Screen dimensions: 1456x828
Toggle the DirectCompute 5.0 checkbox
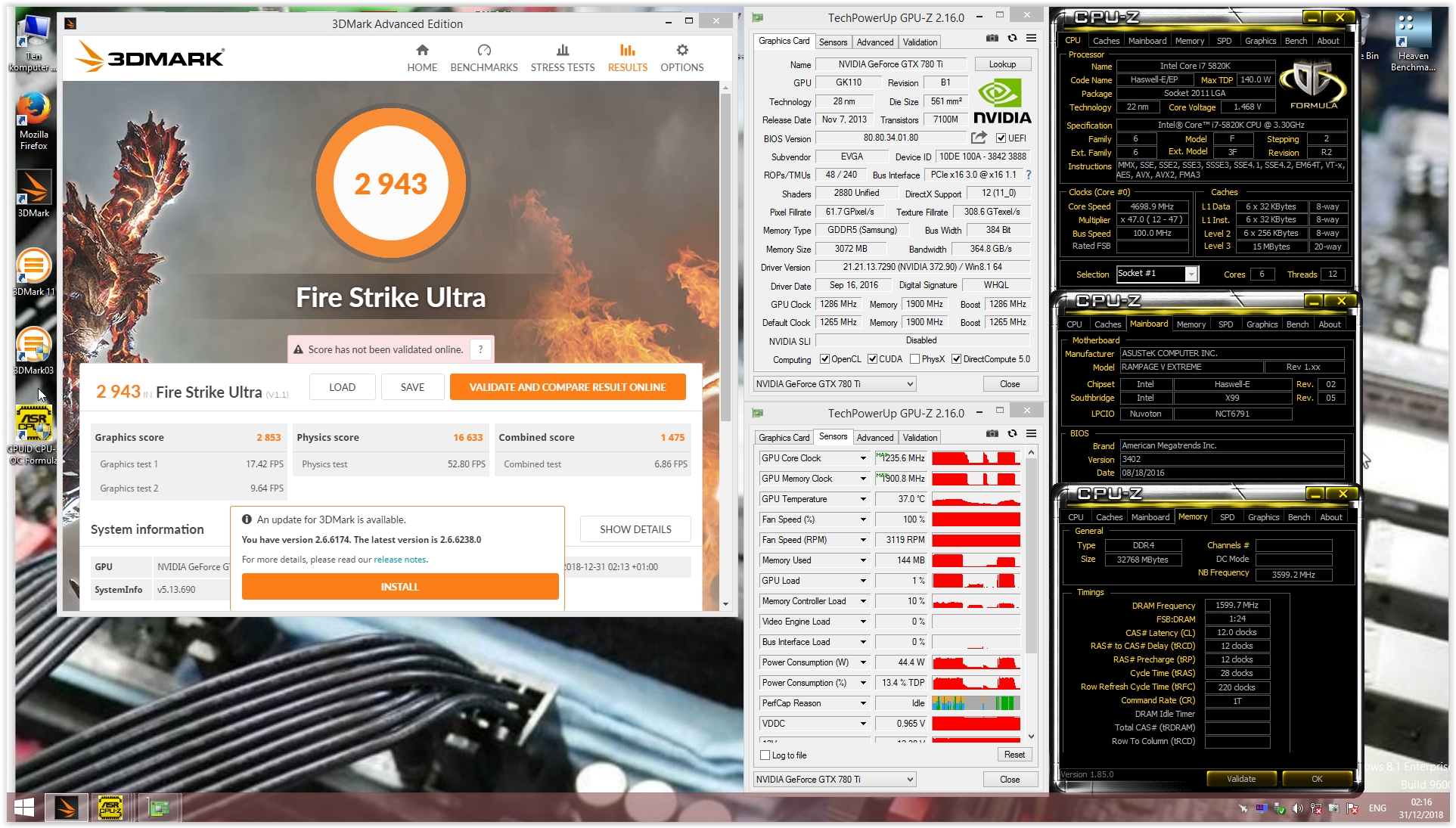pyautogui.click(x=956, y=359)
